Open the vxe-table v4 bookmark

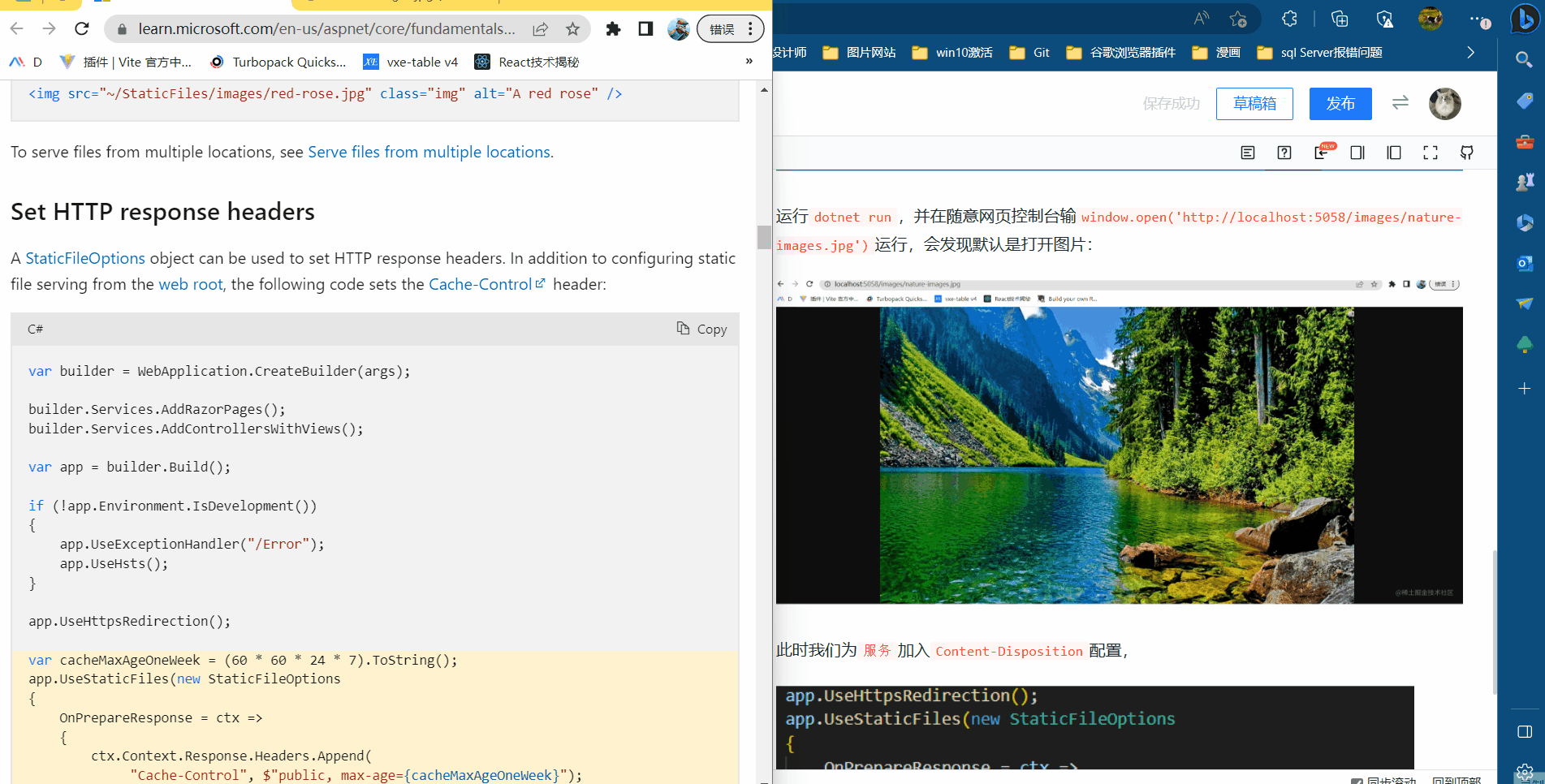pos(411,62)
